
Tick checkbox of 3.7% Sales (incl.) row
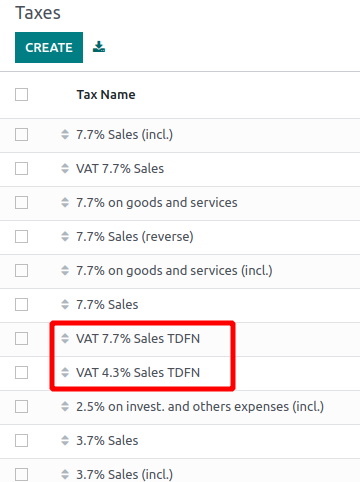(21, 475)
